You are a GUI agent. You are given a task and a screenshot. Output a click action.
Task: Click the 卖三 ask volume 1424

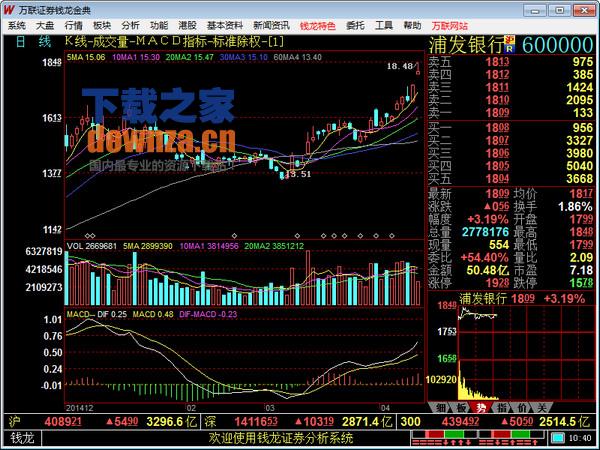click(x=579, y=87)
